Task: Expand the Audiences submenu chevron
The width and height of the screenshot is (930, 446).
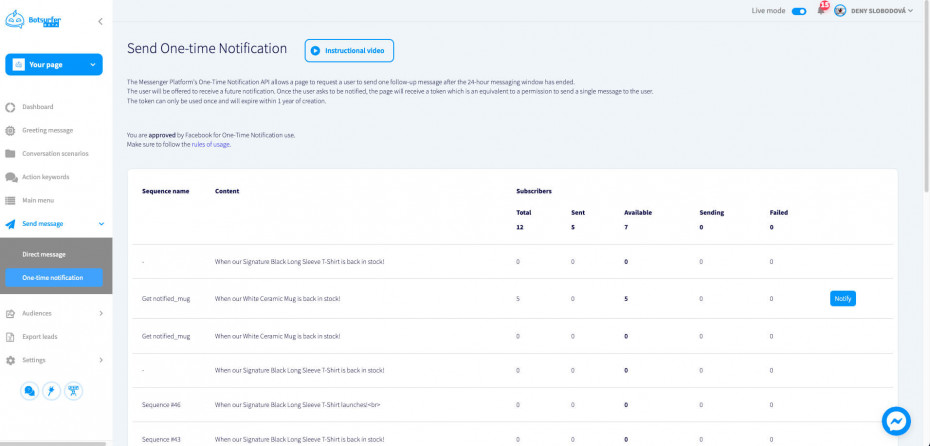Action: tap(101, 313)
